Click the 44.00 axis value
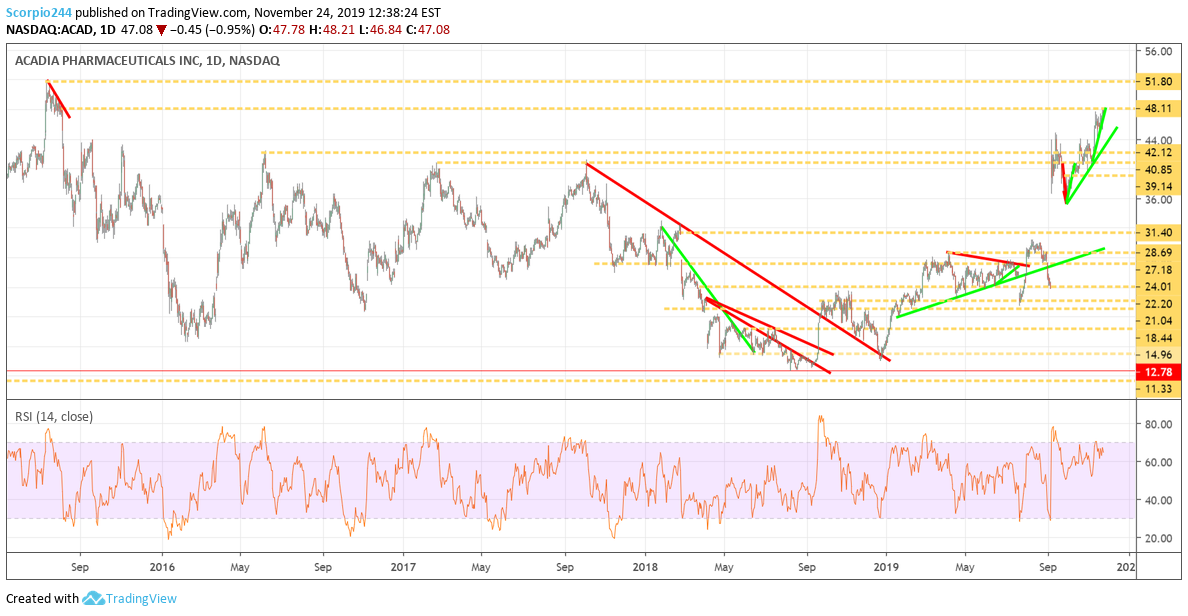Screen dimensions: 1188x616 tap(1158, 140)
